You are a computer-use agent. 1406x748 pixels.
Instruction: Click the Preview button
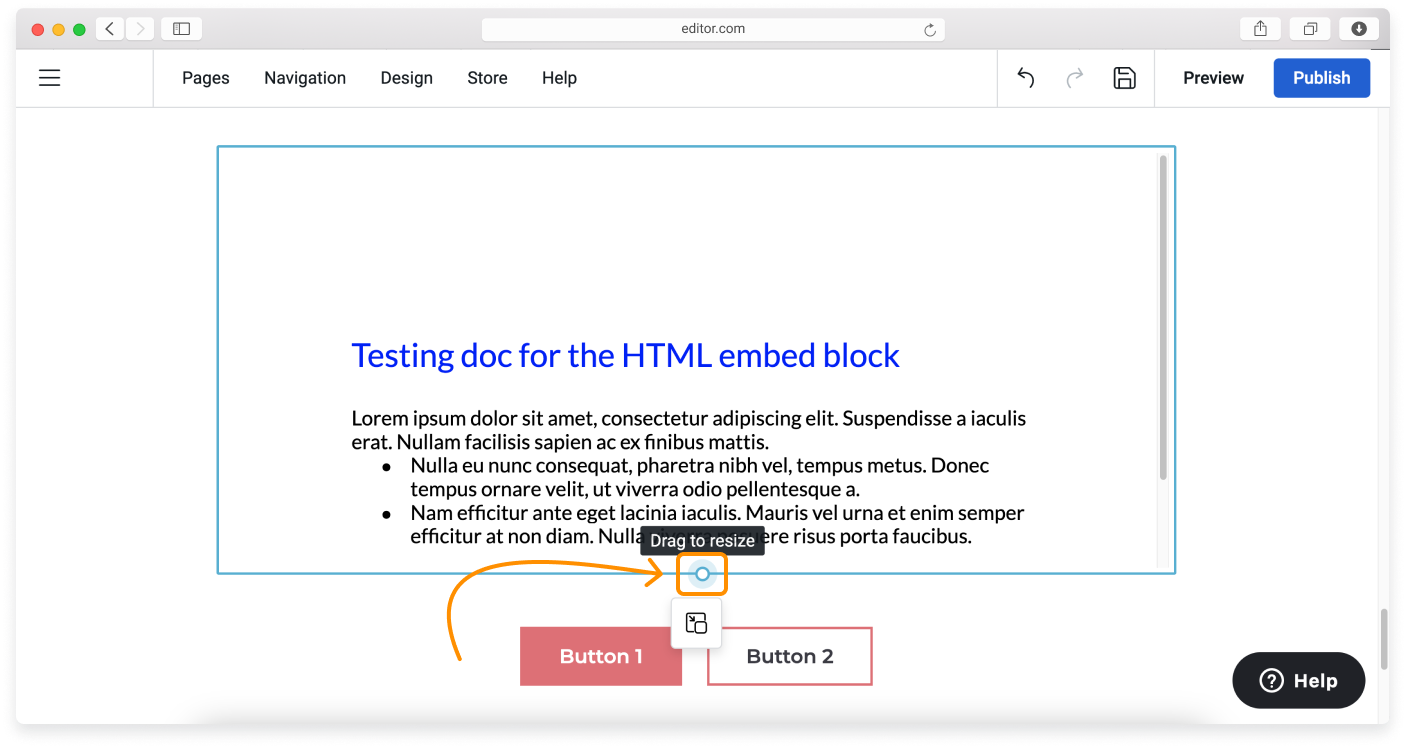1213,78
